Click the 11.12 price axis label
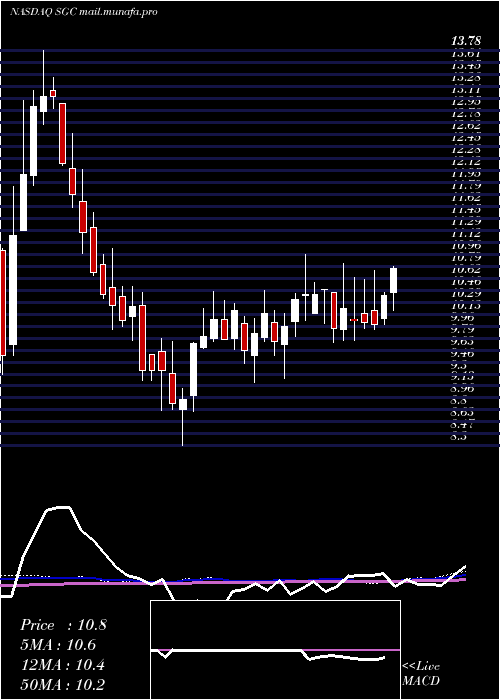This screenshot has height=700, width=500. [x=466, y=233]
